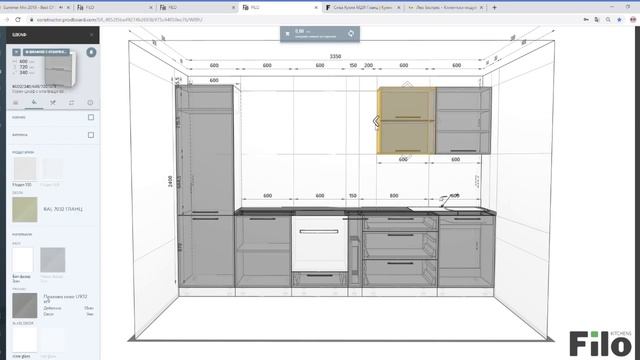Close the active FILO browser tab
The width and height of the screenshot is (640, 360).
(x=316, y=7)
